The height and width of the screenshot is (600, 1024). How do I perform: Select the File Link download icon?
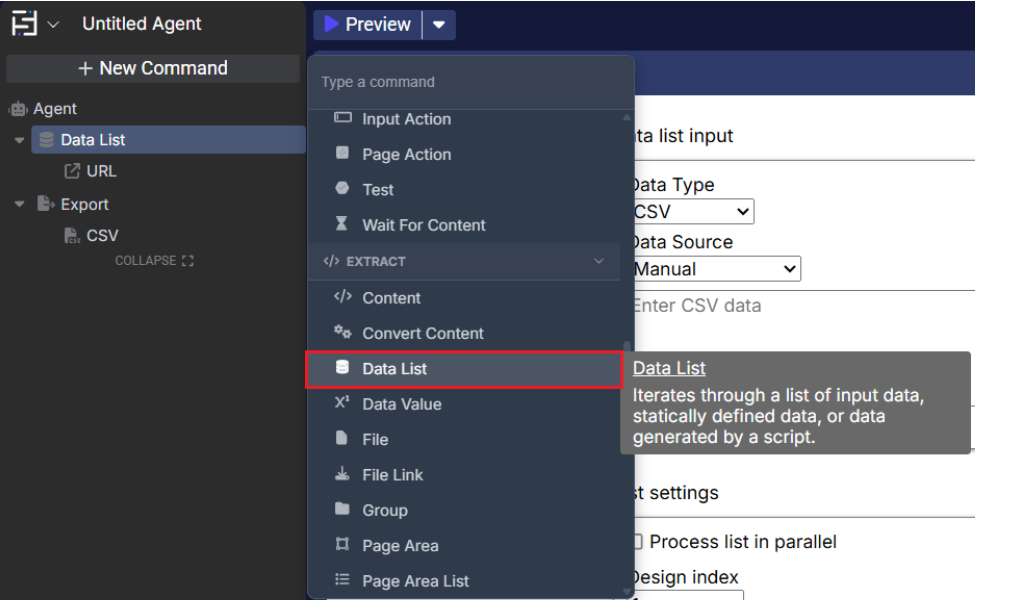pos(342,475)
